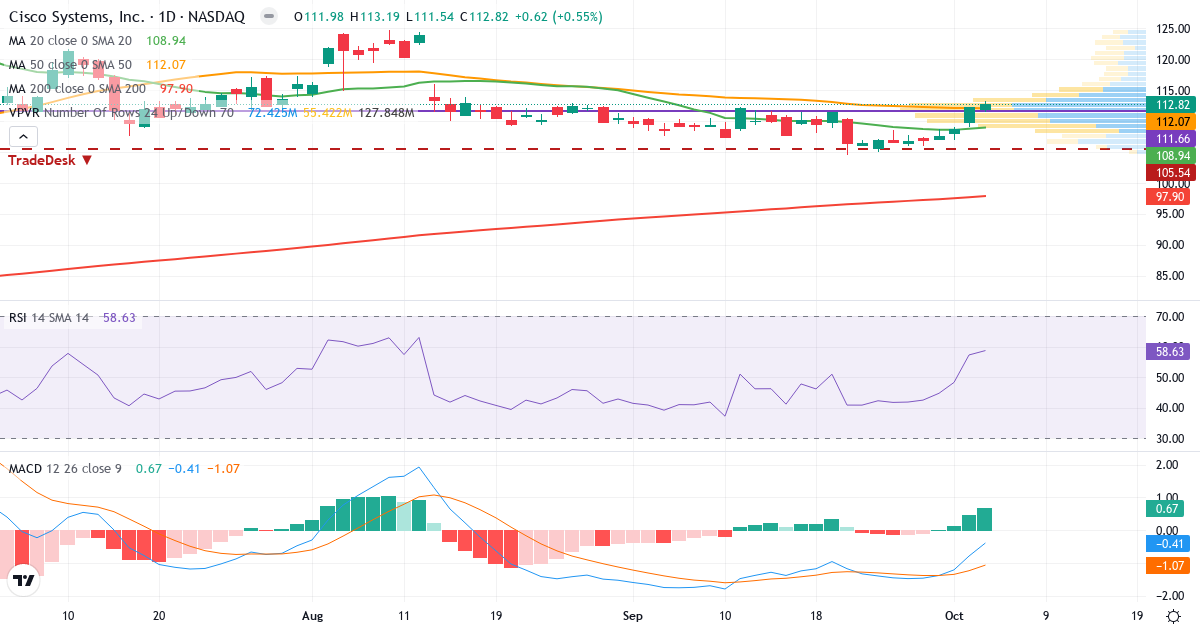Click the 18 date label on time axis

817,617
